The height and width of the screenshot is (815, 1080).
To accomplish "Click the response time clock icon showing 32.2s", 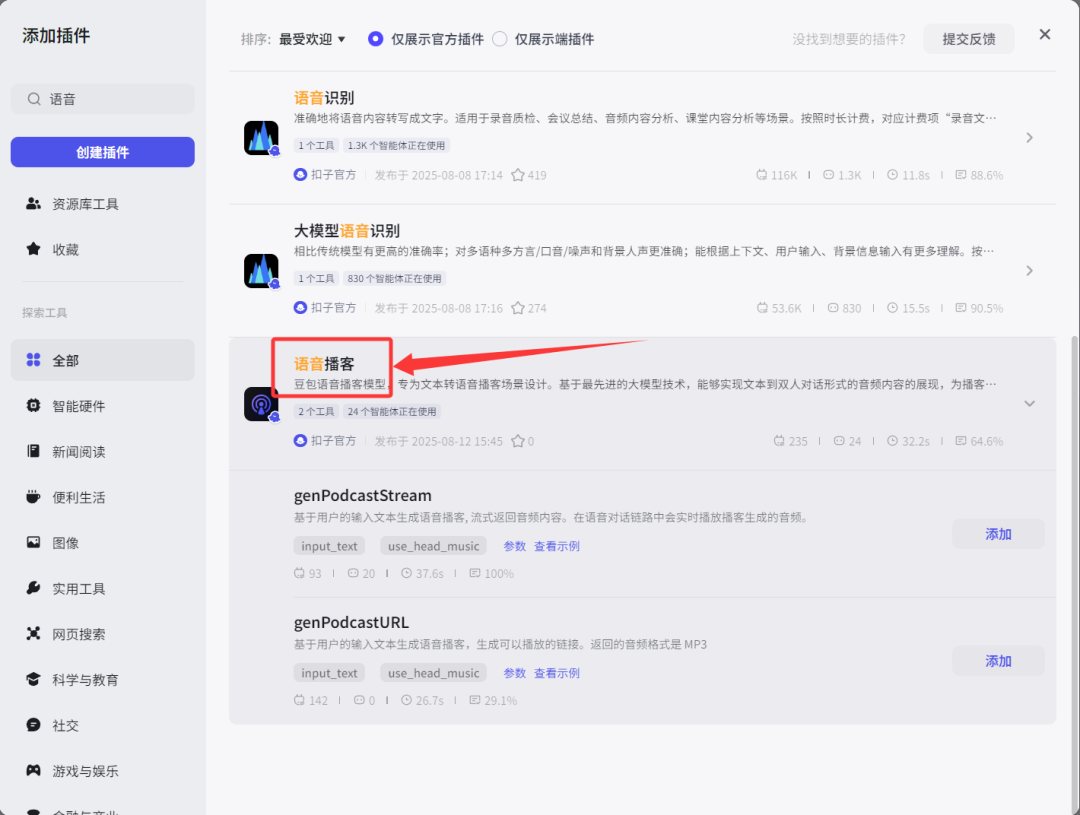I will pos(893,441).
